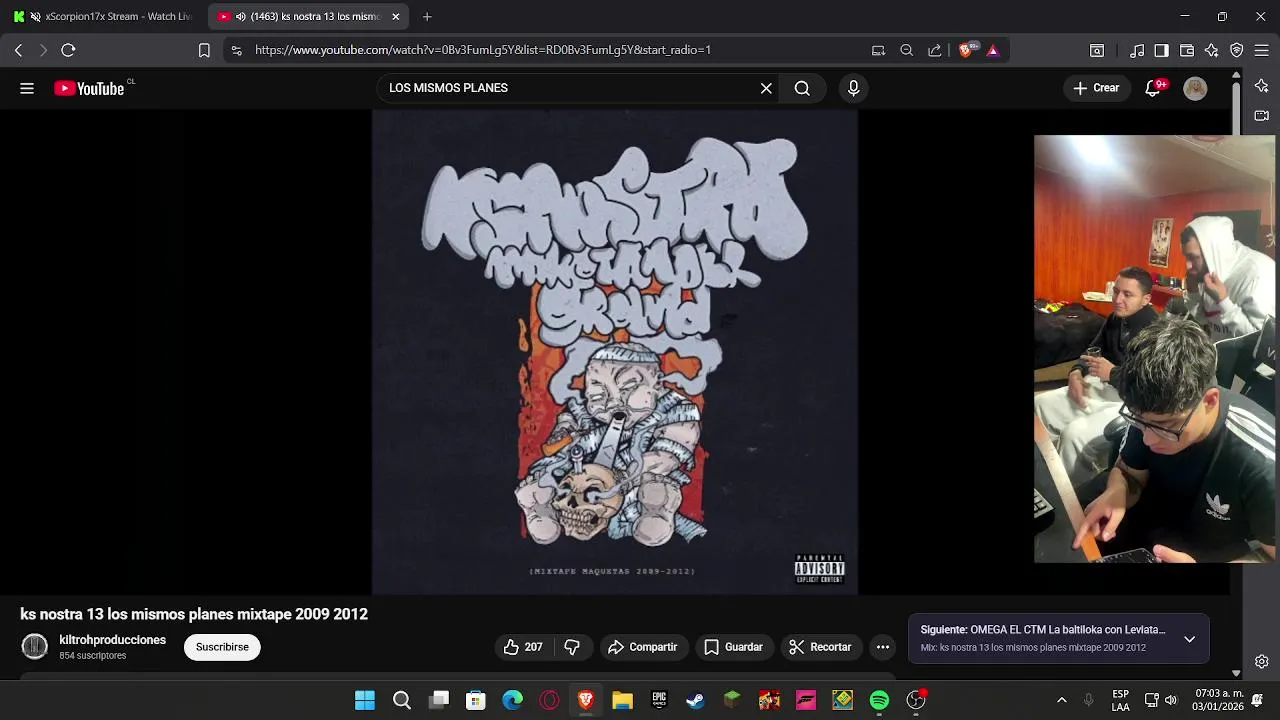Share the video via Compartir
Image resolution: width=1280 pixels, height=720 pixels.
[x=642, y=647]
